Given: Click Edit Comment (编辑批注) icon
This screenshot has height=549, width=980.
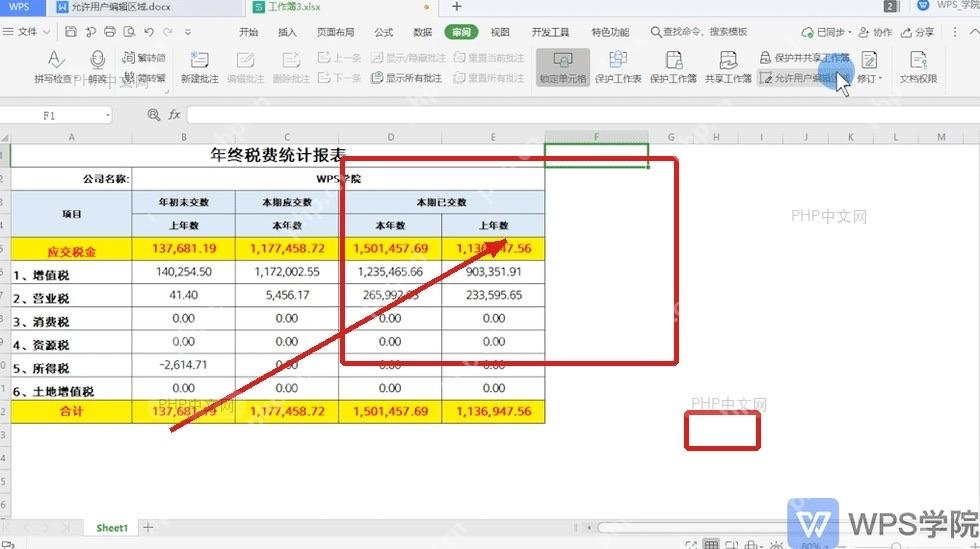Looking at the screenshot, I should (x=245, y=68).
